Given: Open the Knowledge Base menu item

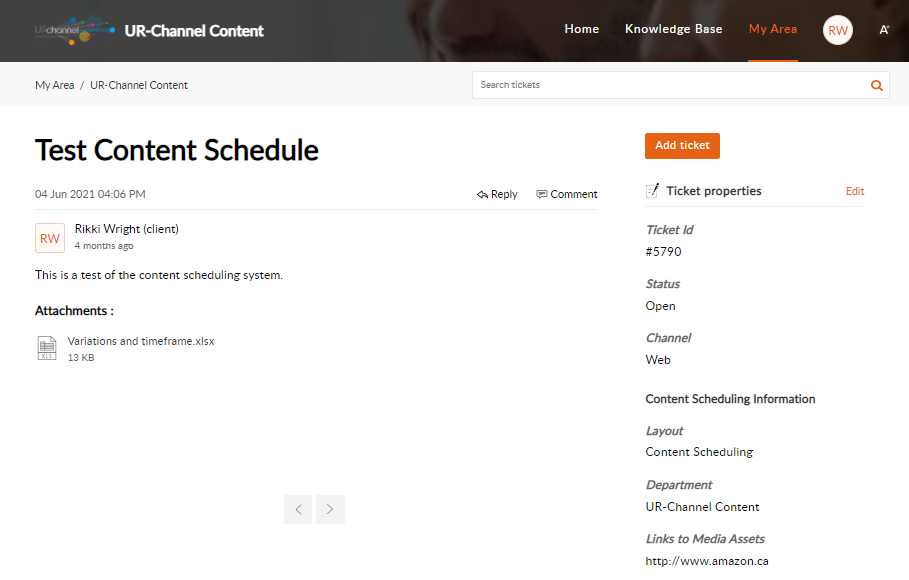Looking at the screenshot, I should (674, 29).
